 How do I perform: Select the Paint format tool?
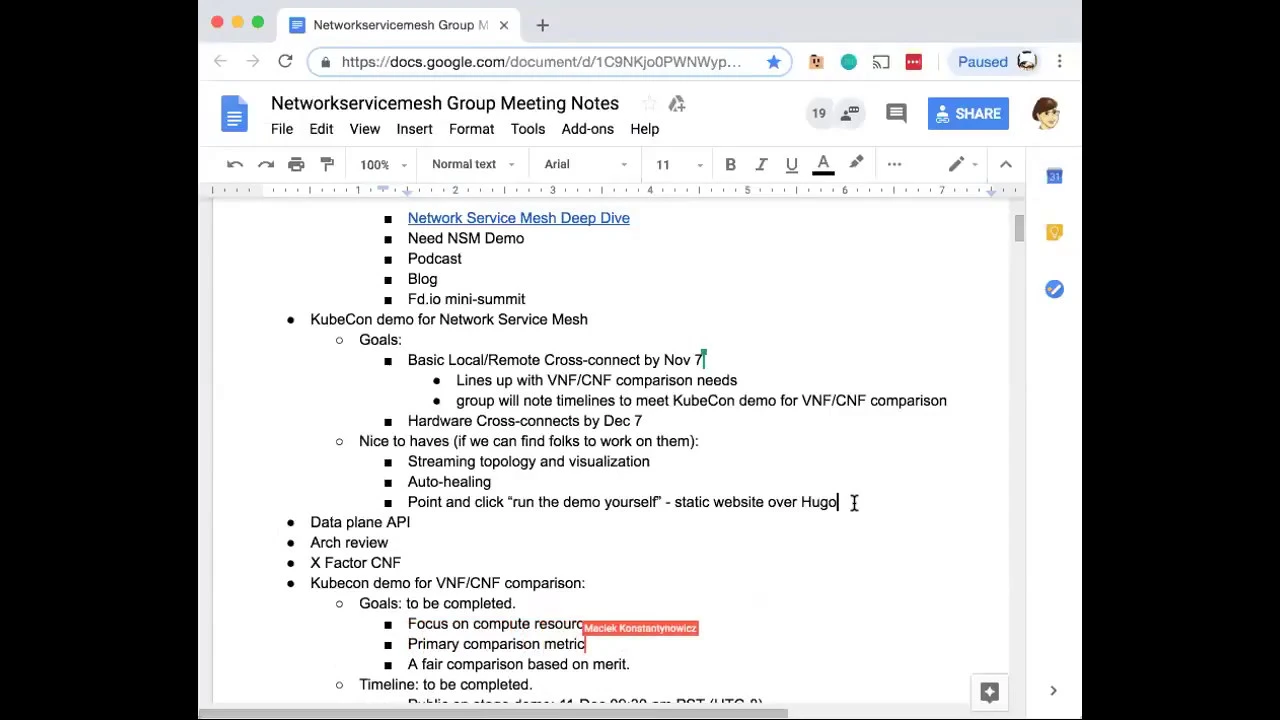tap(327, 164)
